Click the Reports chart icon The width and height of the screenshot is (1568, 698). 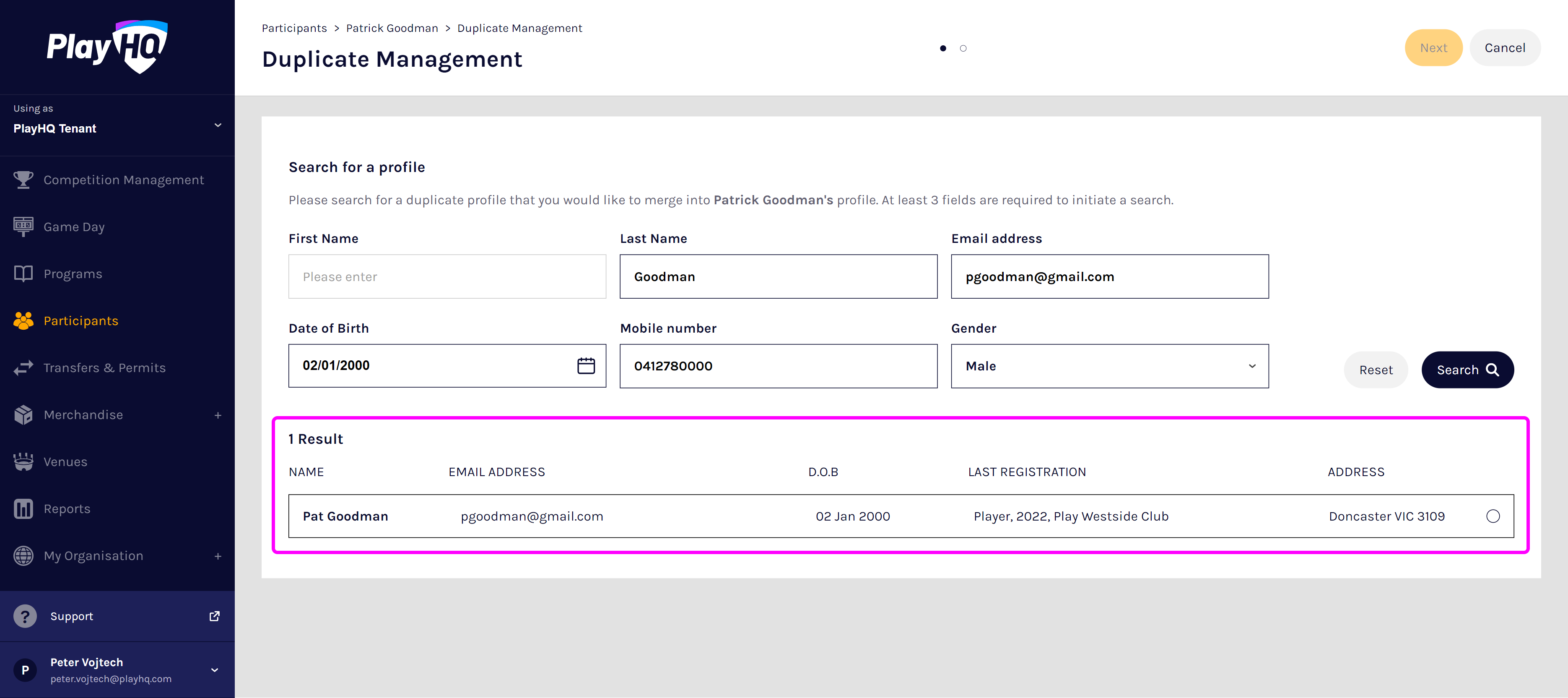tap(23, 508)
